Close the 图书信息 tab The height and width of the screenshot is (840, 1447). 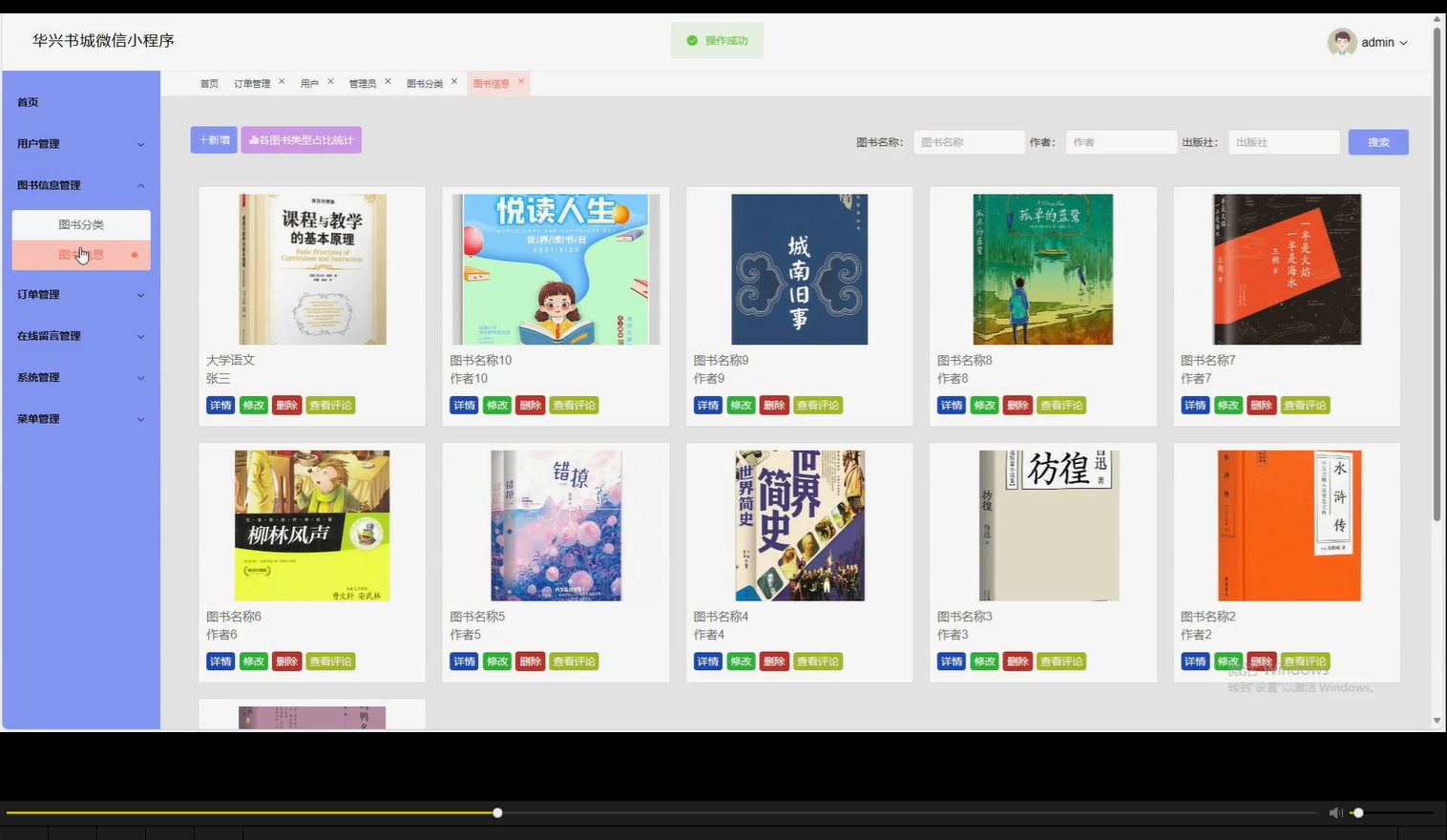pyautogui.click(x=521, y=82)
